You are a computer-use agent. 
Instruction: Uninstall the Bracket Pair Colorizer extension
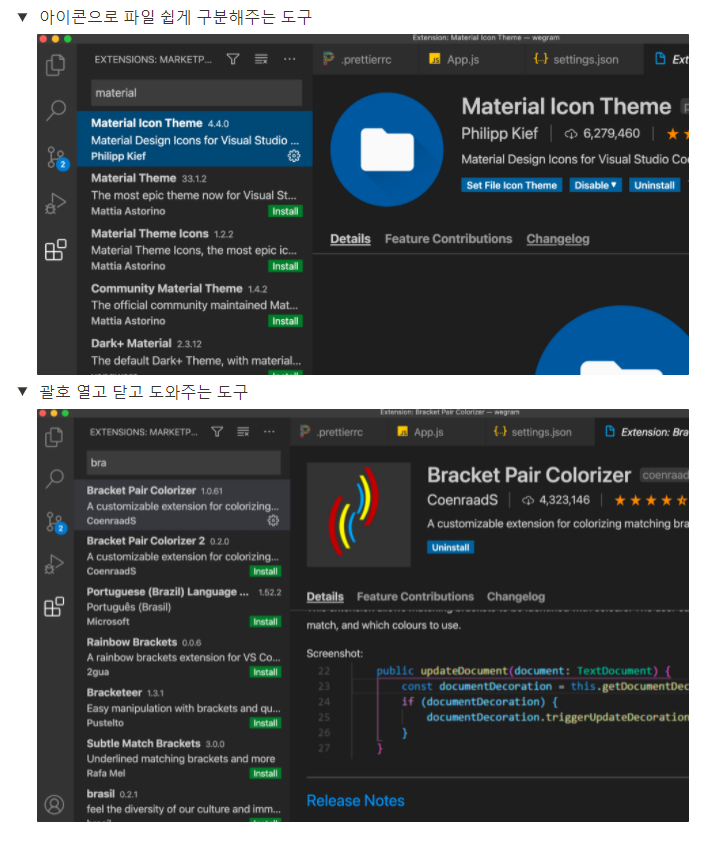point(450,547)
